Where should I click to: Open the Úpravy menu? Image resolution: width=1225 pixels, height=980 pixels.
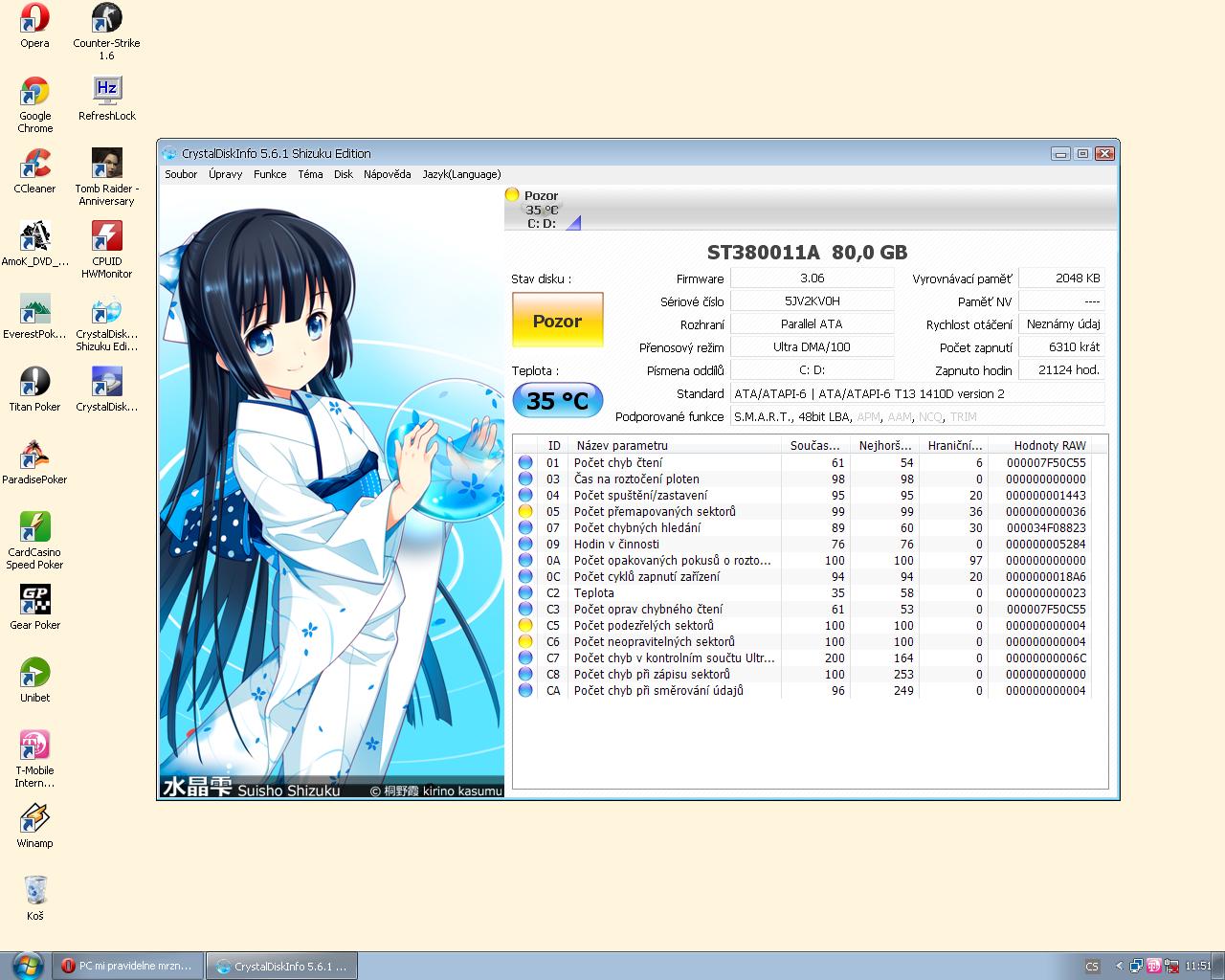click(225, 174)
